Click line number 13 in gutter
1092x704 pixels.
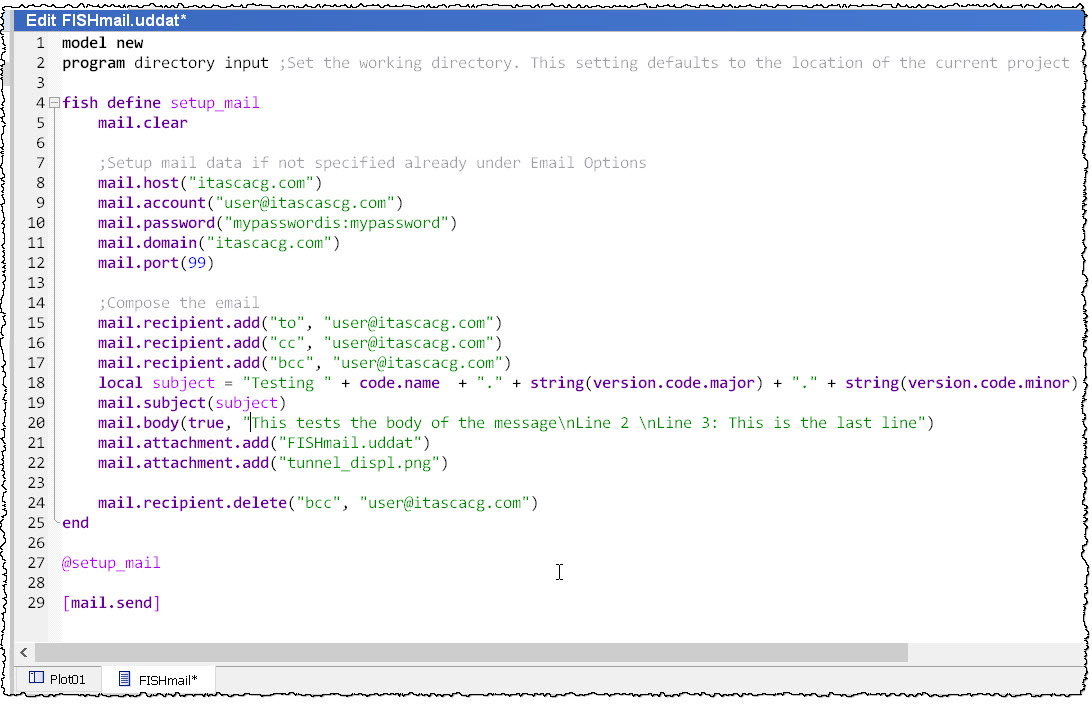(x=36, y=283)
